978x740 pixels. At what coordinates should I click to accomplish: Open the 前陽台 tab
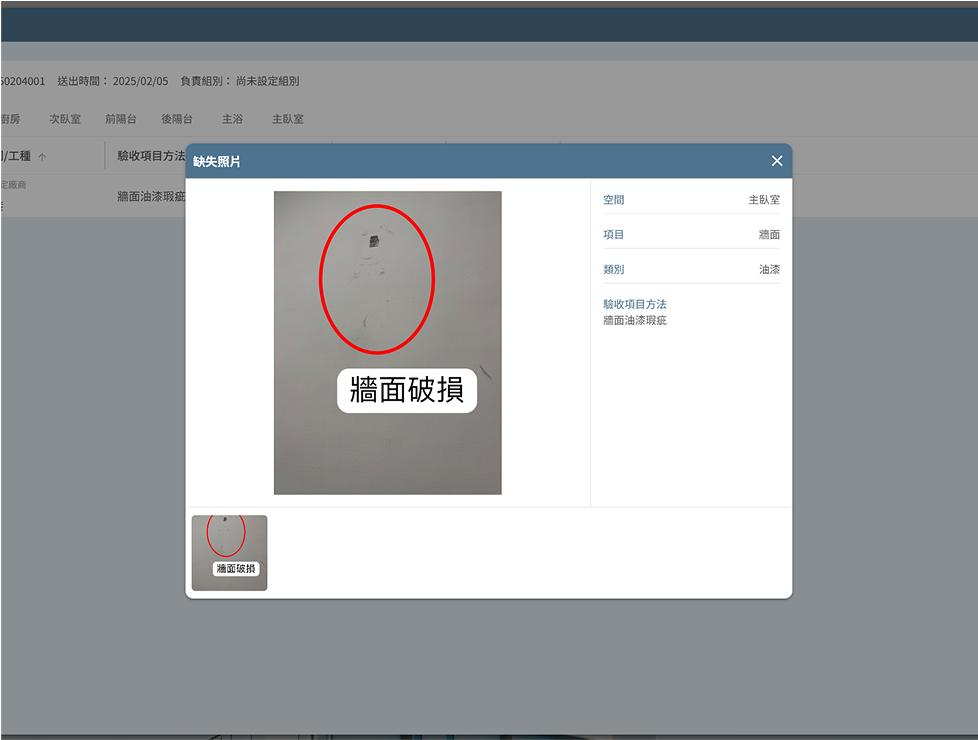[121, 119]
